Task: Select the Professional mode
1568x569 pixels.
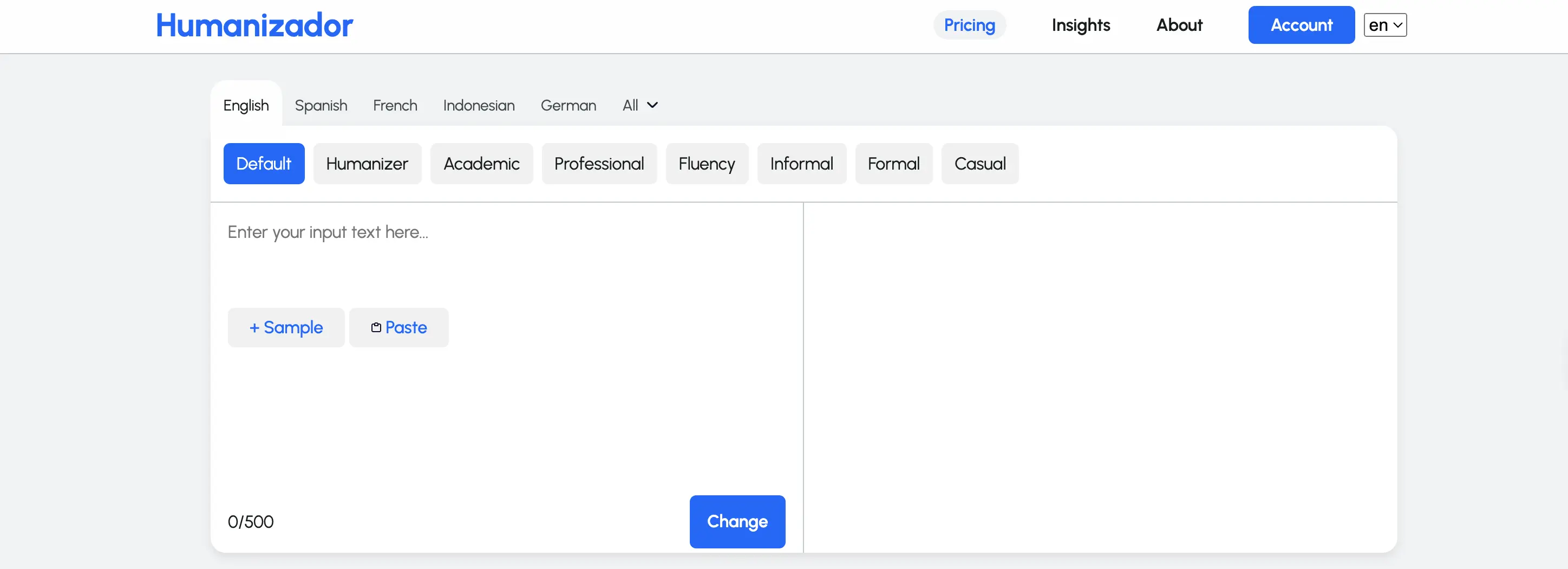Action: coord(599,164)
